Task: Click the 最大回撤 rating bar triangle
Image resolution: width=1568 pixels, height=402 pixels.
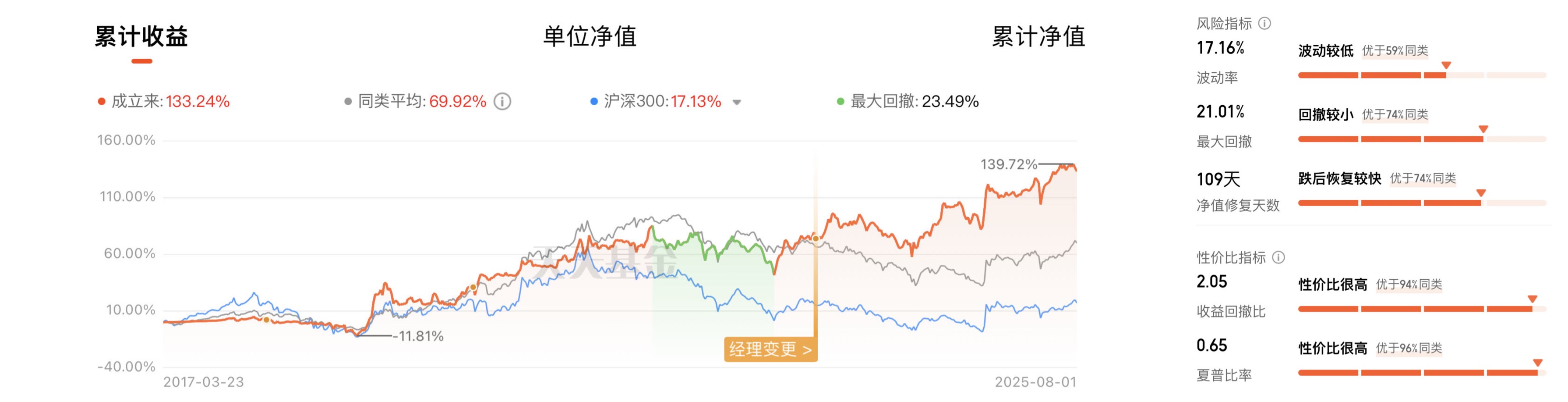Action: click(x=1483, y=129)
